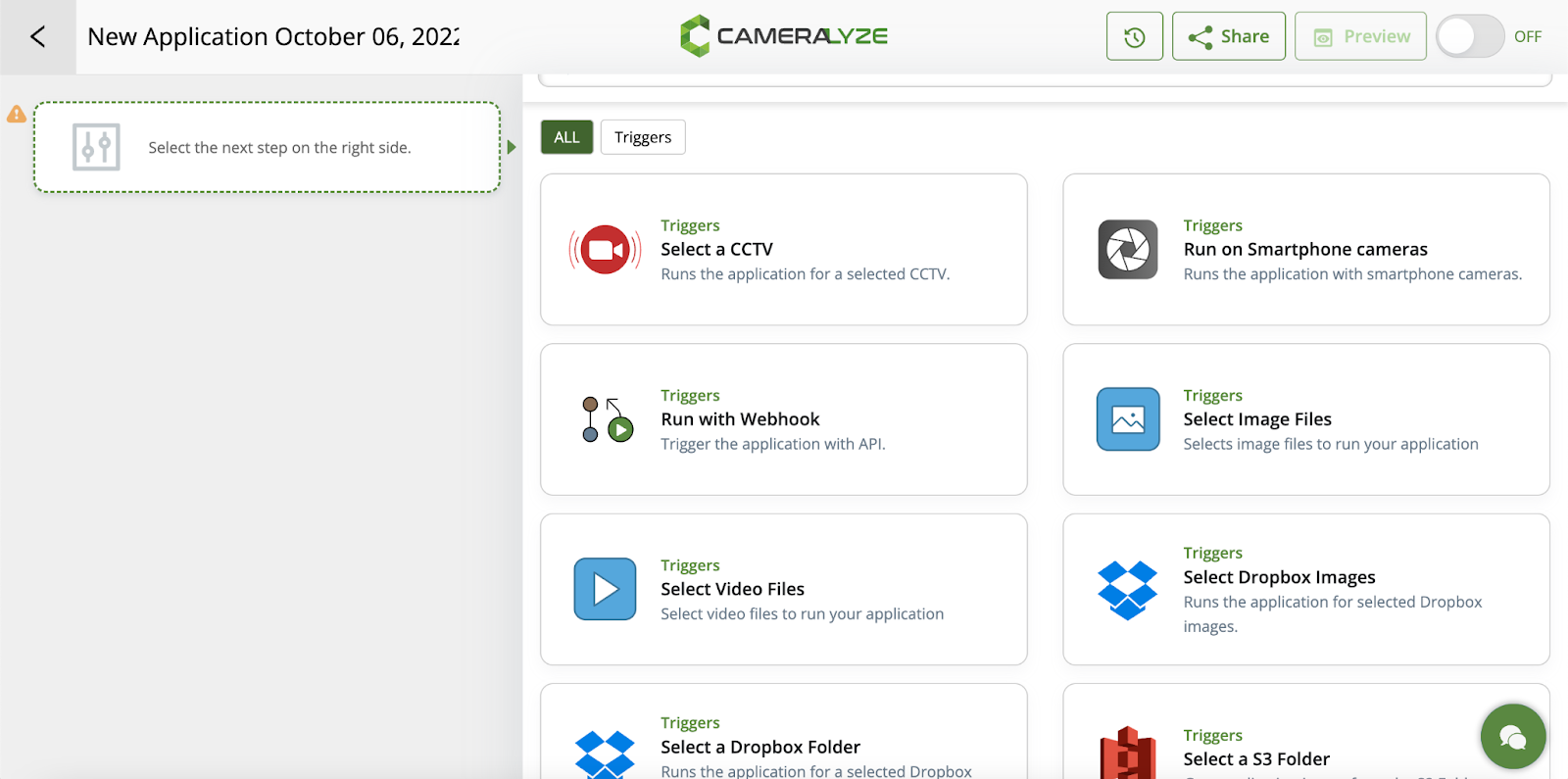Image resolution: width=1568 pixels, height=779 pixels.
Task: Switch to the ALL filter tab
Action: 566,137
